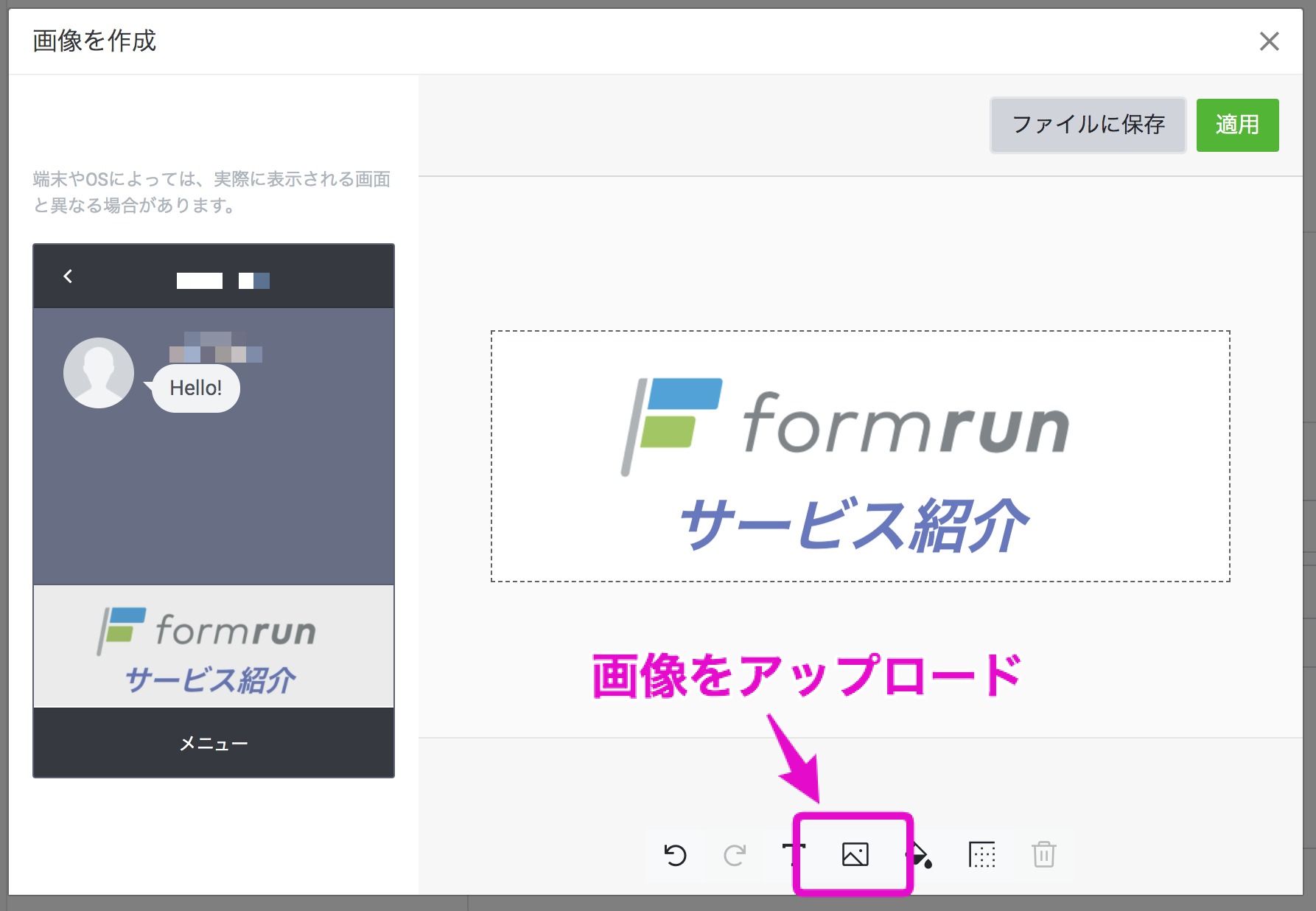Click the Hello! chat bubble

tap(195, 388)
